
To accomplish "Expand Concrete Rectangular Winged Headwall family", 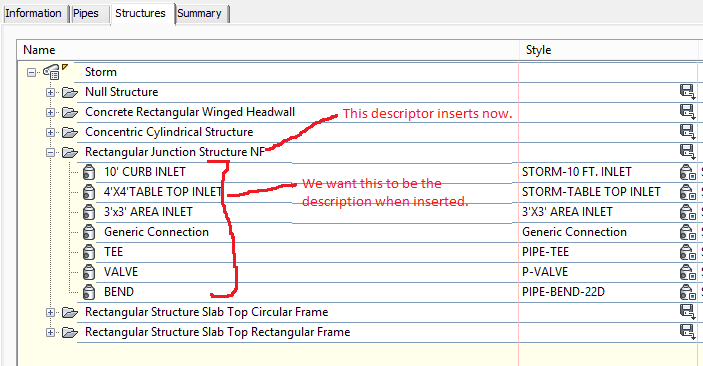I will pos(50,113).
